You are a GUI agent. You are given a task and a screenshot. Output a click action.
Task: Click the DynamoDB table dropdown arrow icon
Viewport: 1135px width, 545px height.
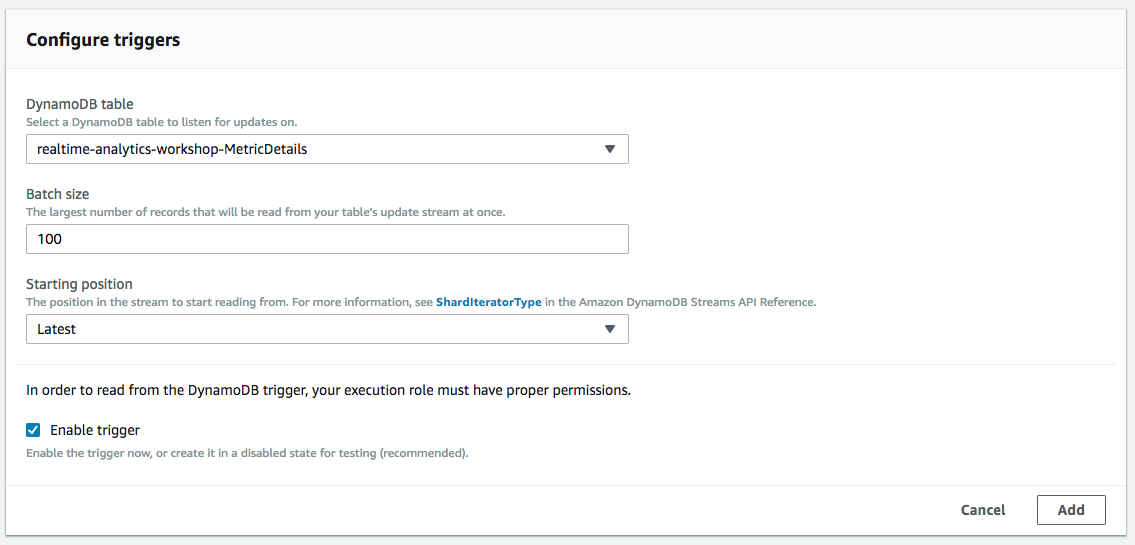coord(609,149)
